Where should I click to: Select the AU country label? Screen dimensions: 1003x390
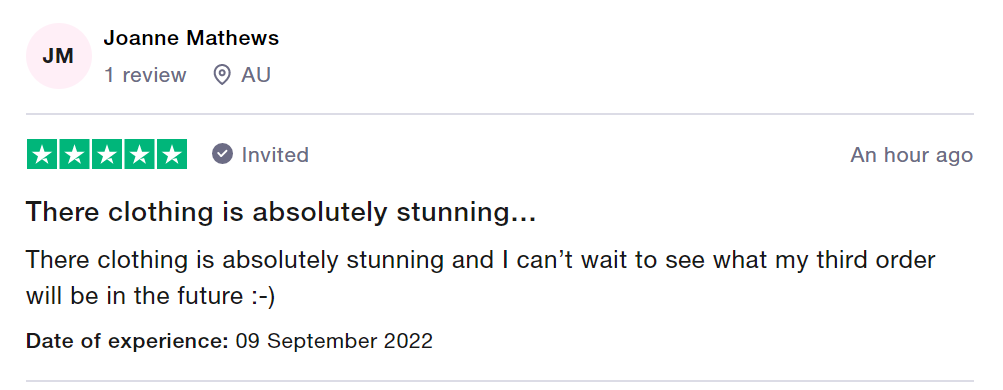[x=256, y=75]
